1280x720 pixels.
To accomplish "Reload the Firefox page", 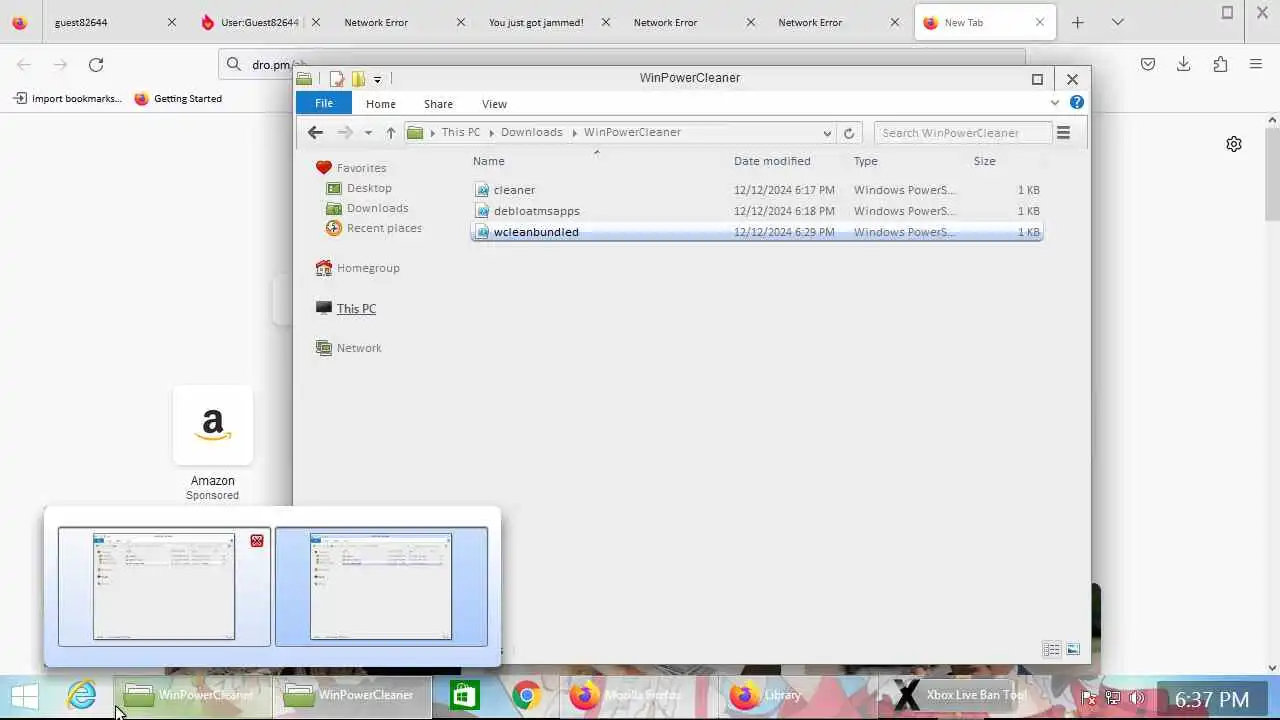I will pos(96,64).
